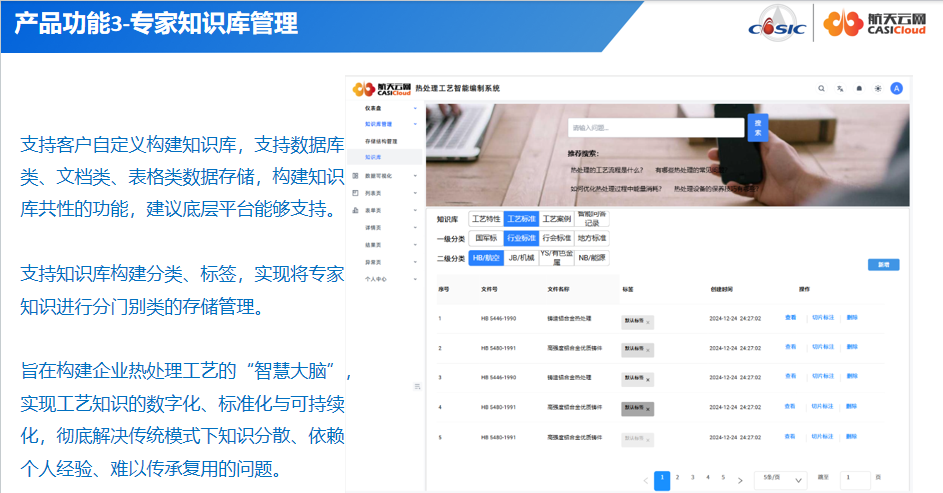Open the 5条/页 page size dropdown

click(x=780, y=479)
